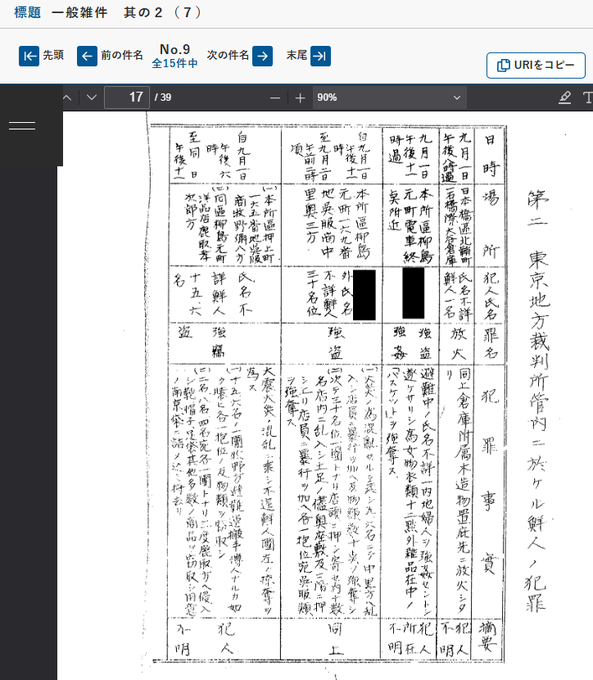Select the text annotation tool

coord(587,98)
